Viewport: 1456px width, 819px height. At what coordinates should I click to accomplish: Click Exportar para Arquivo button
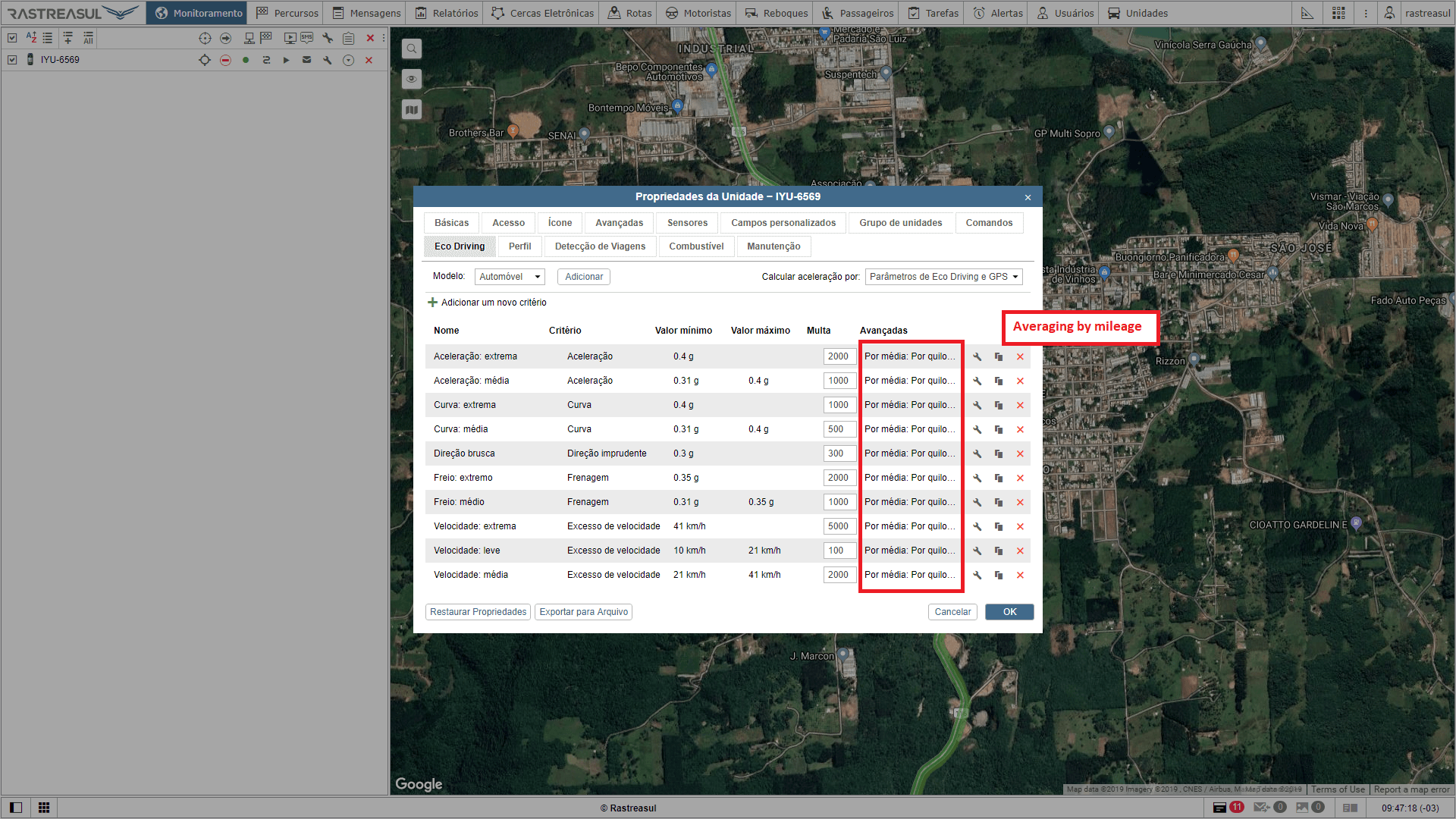(583, 612)
